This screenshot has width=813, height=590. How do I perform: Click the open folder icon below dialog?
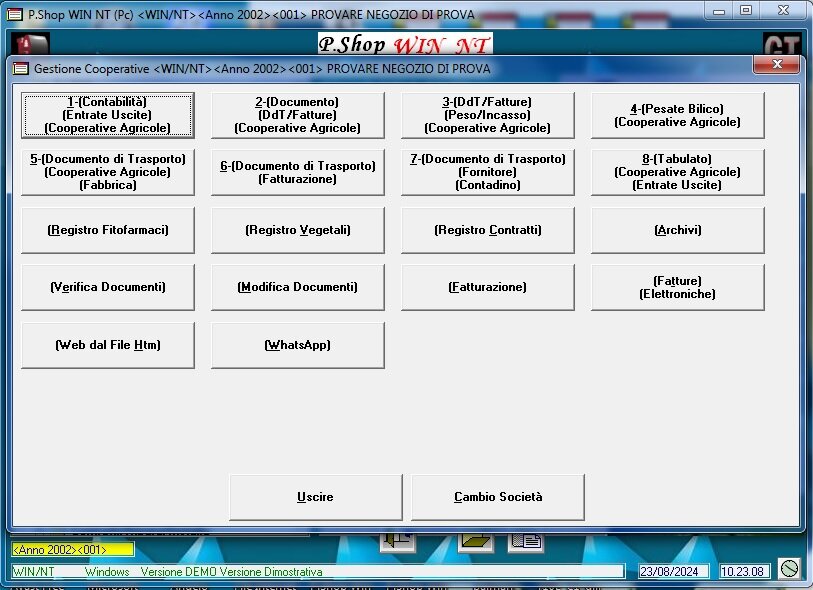(x=476, y=542)
